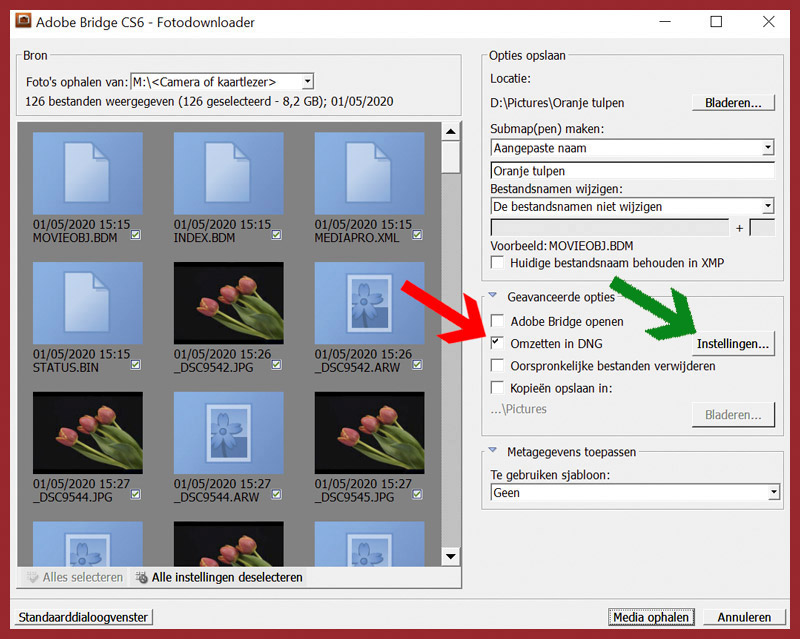The height and width of the screenshot is (639, 800).
Task: Collapse the Metagegevens toepassen section
Action: 492,451
